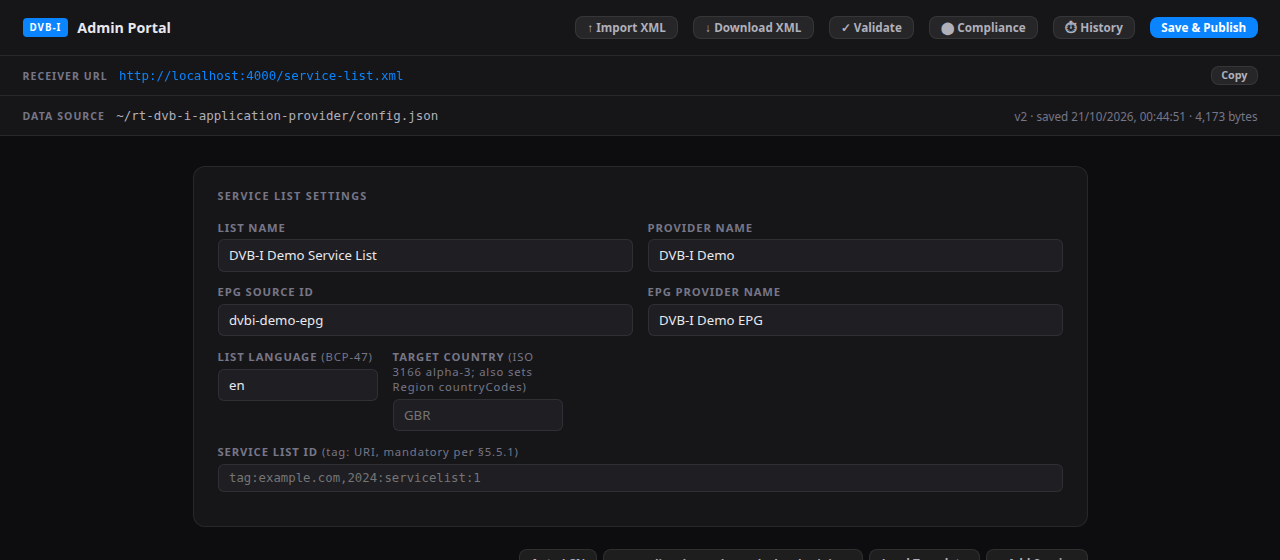Select the config.json data source path

point(277,116)
